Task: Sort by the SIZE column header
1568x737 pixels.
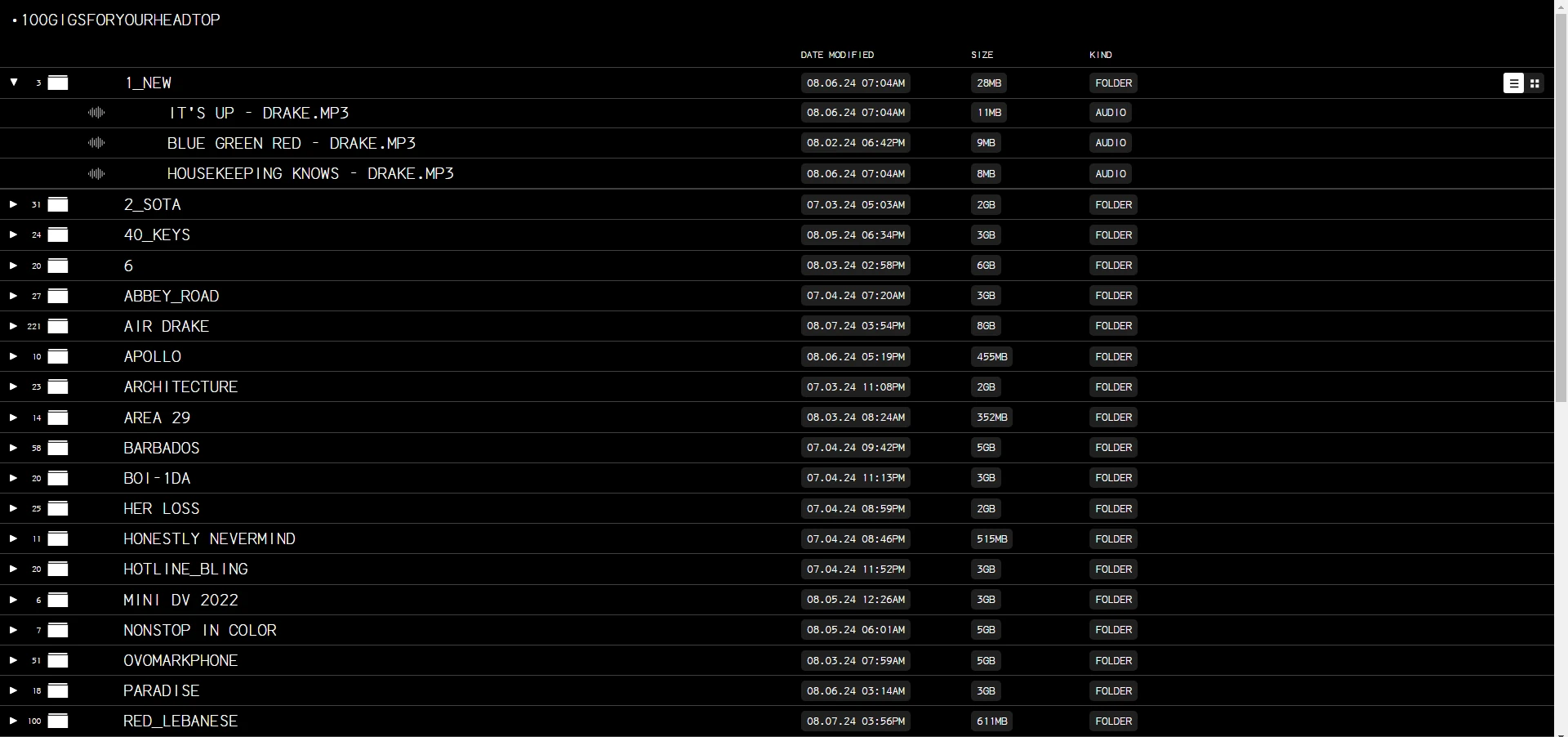Action: tap(982, 55)
